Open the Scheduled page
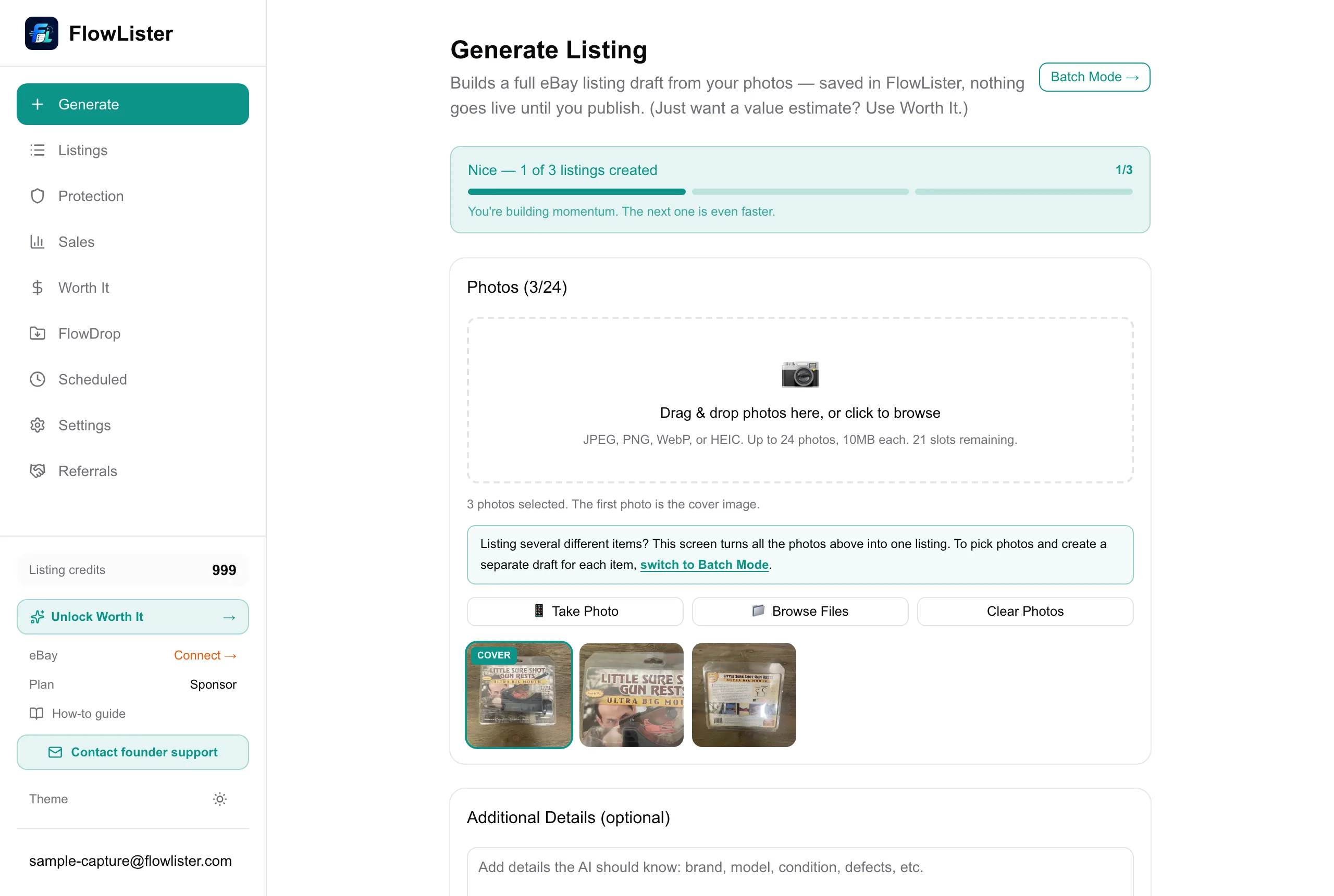The image size is (1334, 896). tap(132, 379)
